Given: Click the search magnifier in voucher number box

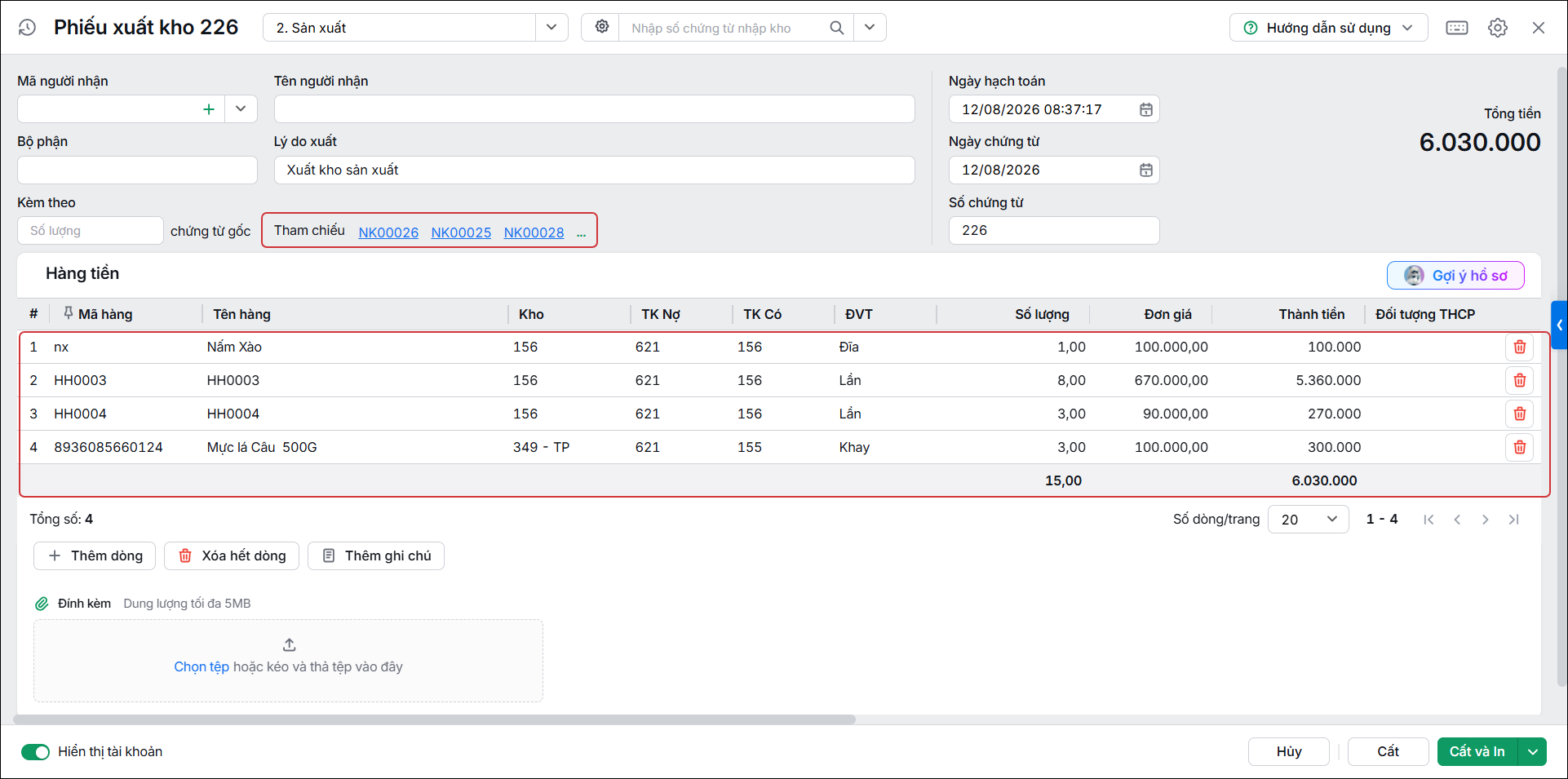Looking at the screenshot, I should tap(836, 28).
